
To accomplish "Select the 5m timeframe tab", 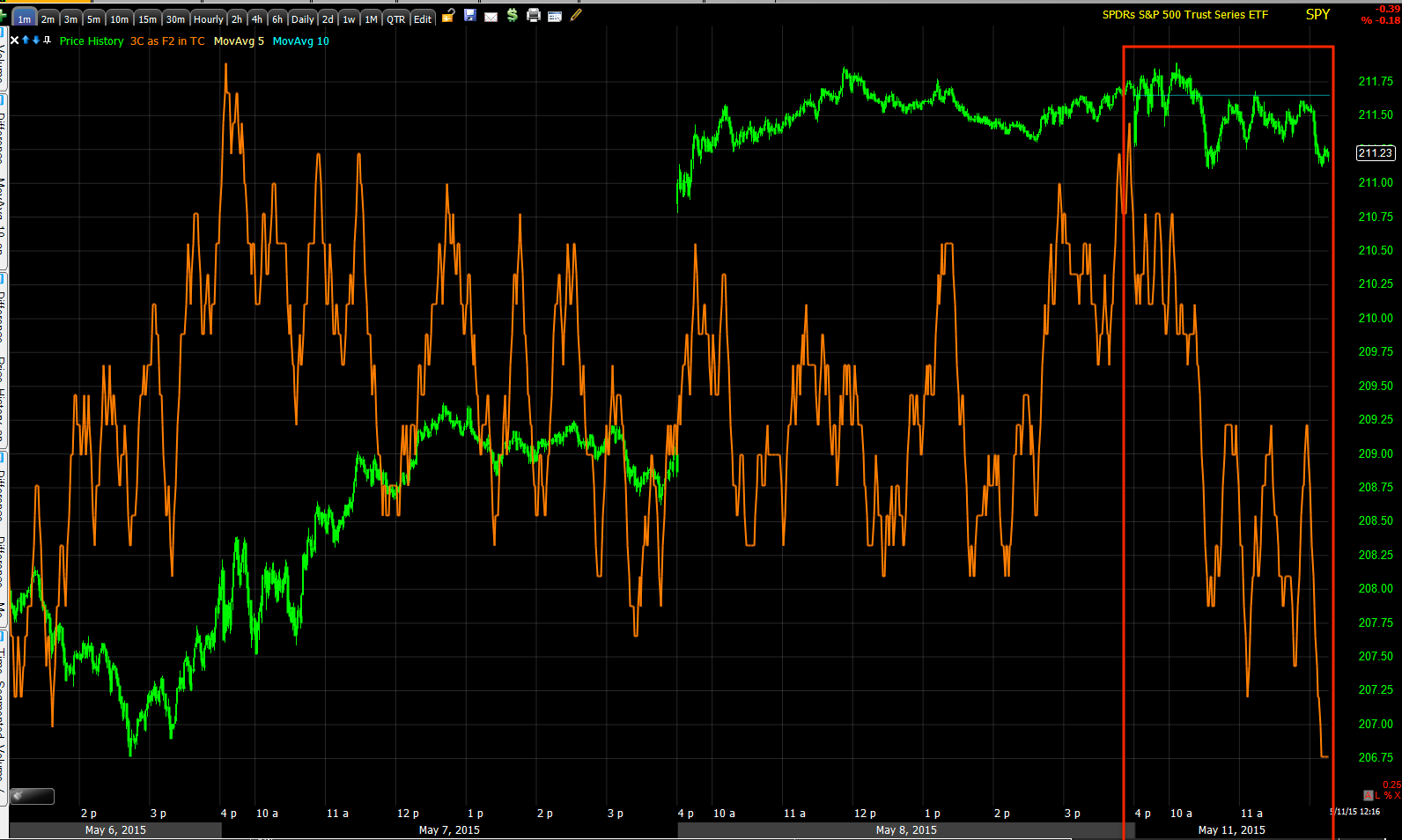I will 93,18.
